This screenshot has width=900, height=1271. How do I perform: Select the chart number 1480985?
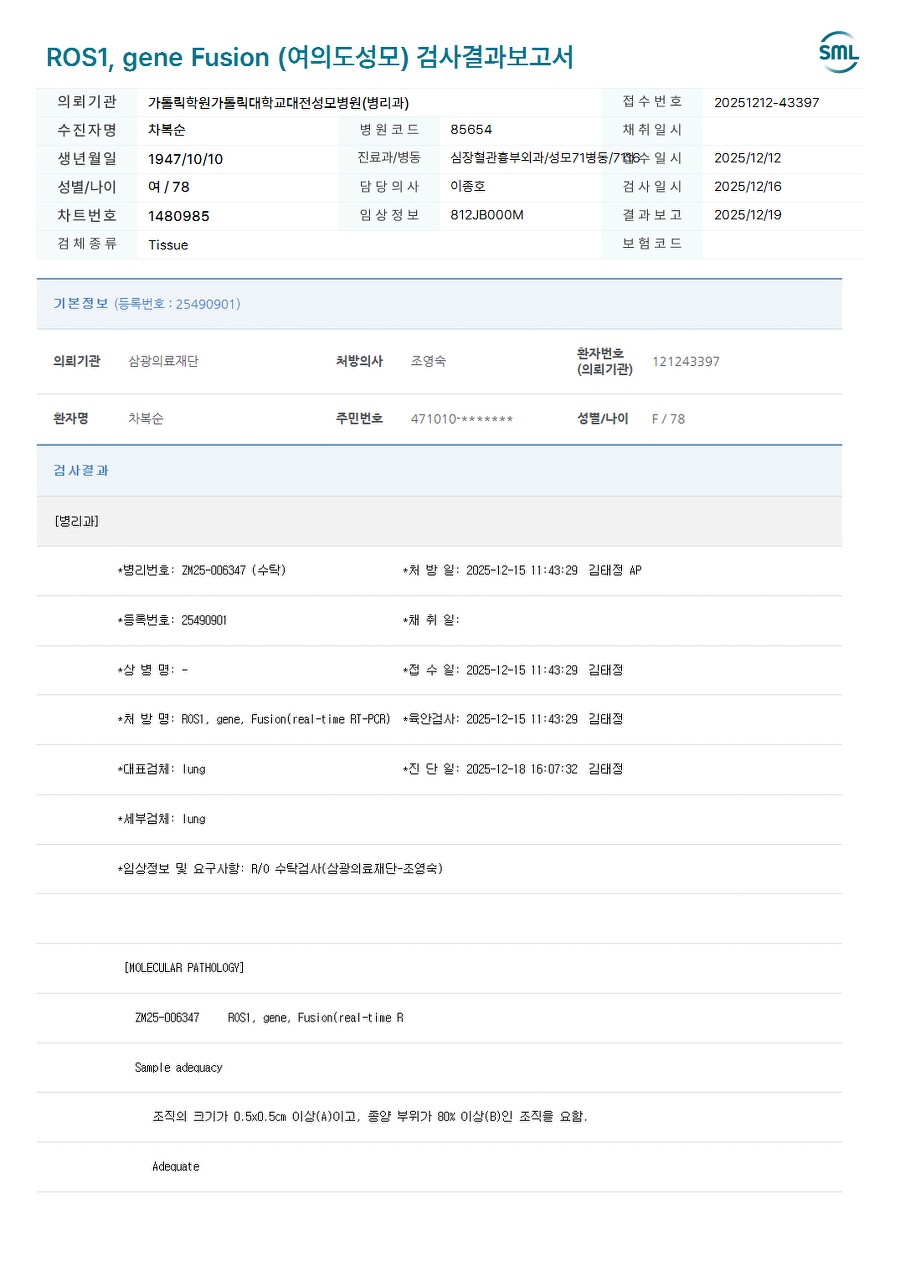tap(179, 216)
